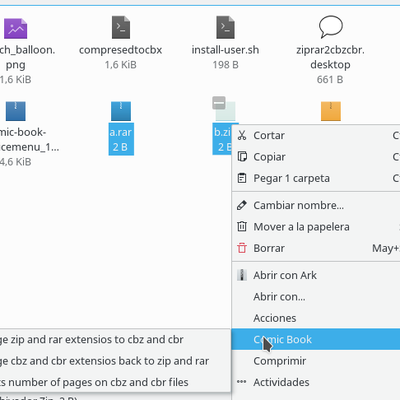Select the install-user.sh script icon
Screen dimensions: 400x400
coord(225,27)
